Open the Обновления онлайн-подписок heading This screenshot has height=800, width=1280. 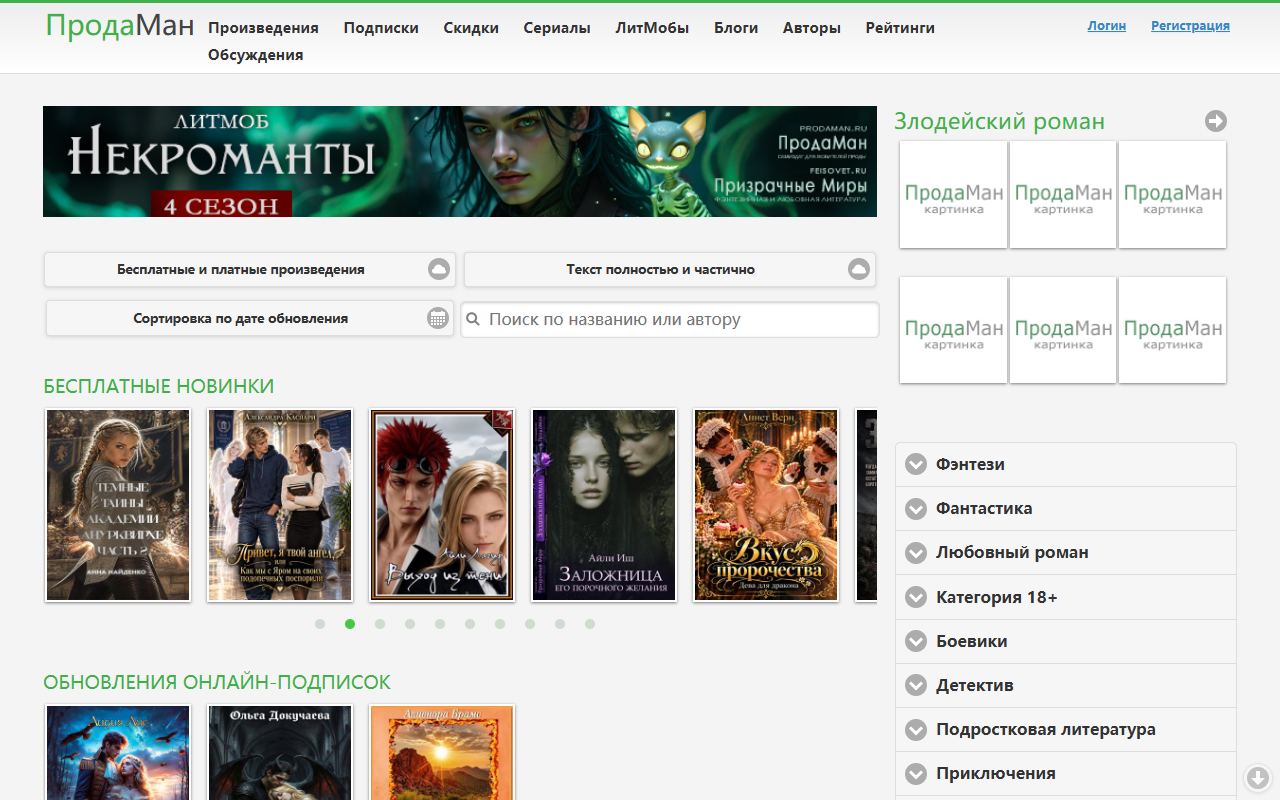[217, 682]
